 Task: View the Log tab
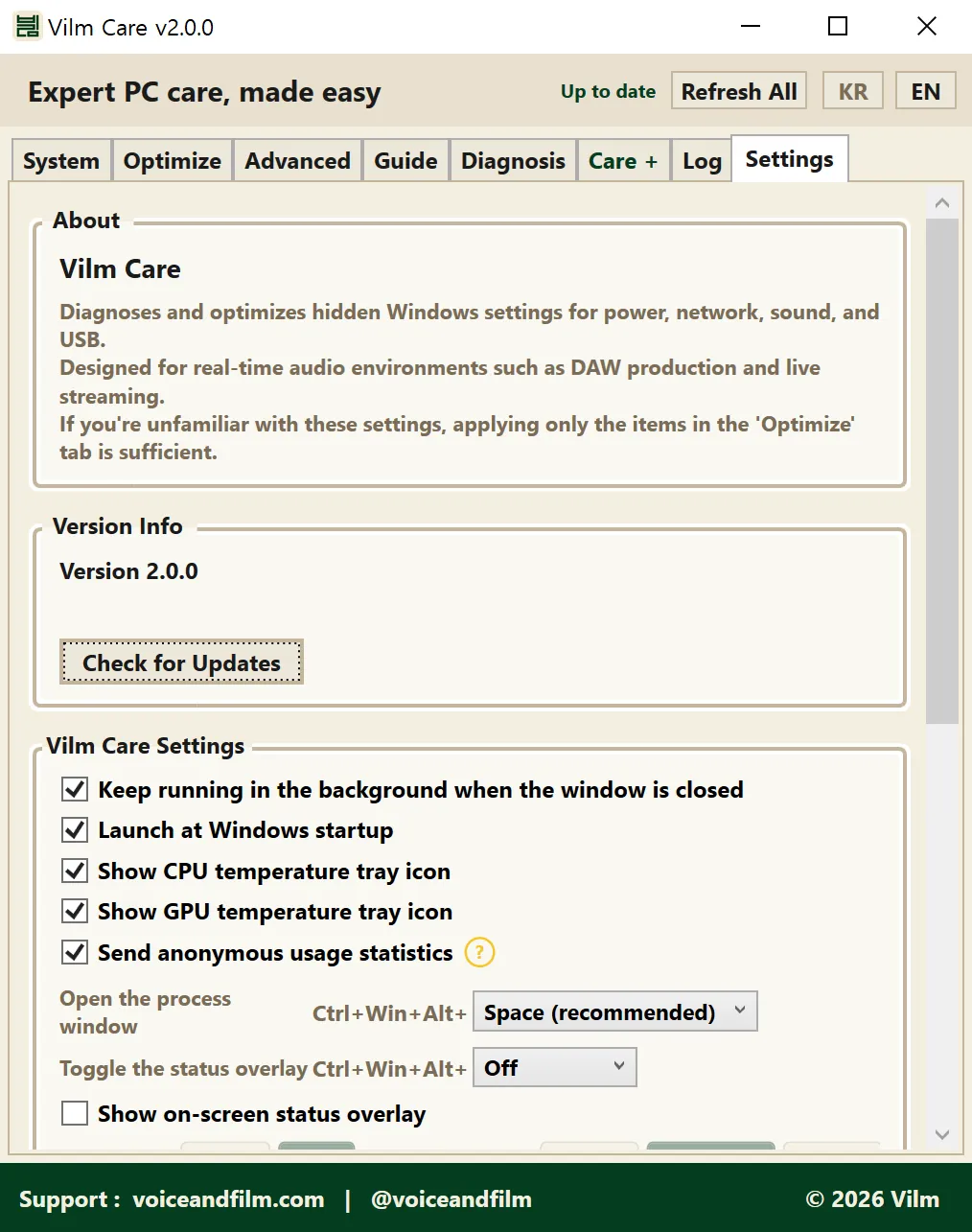pos(702,160)
